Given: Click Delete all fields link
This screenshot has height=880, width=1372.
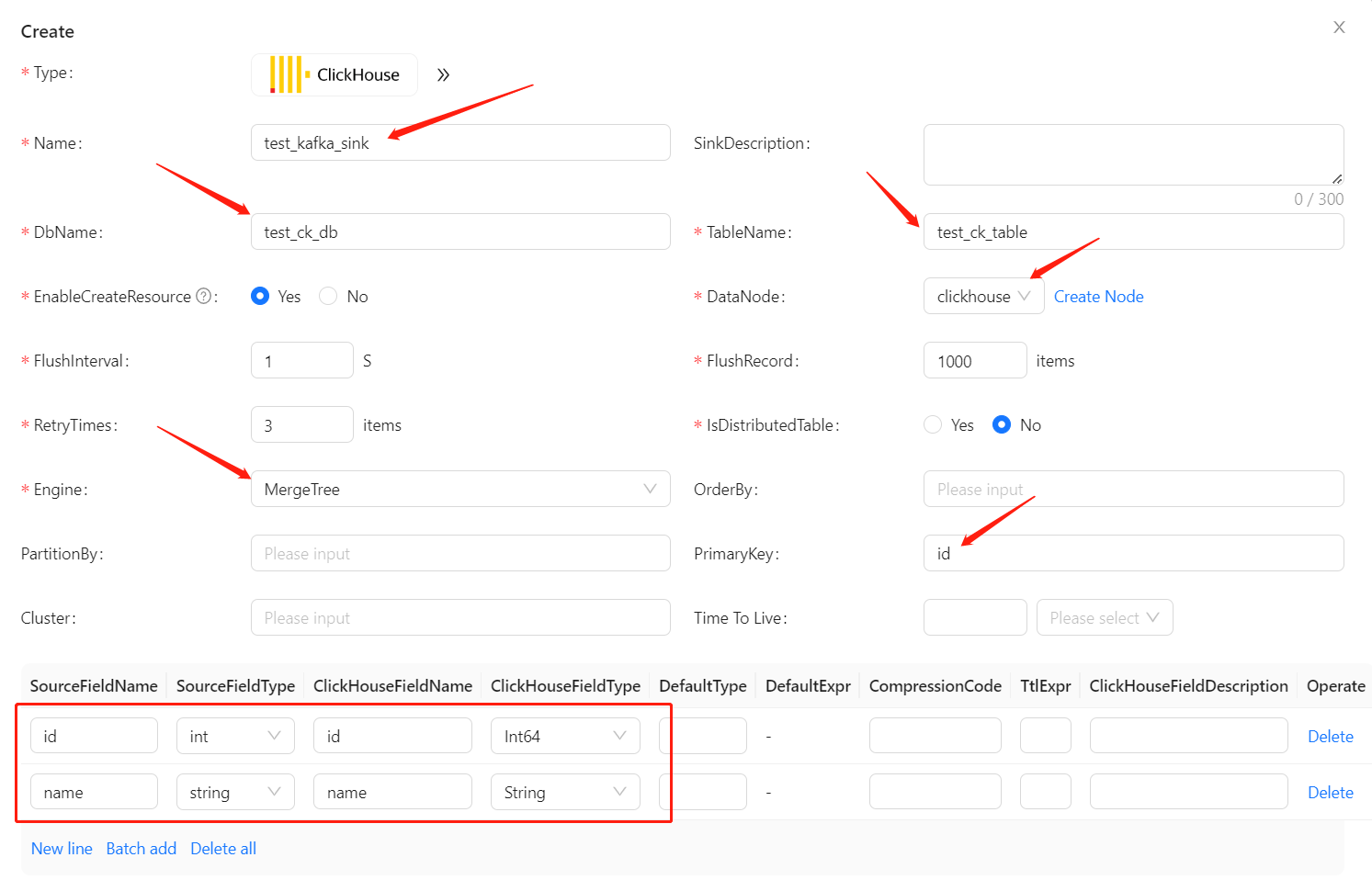Looking at the screenshot, I should coord(223,849).
